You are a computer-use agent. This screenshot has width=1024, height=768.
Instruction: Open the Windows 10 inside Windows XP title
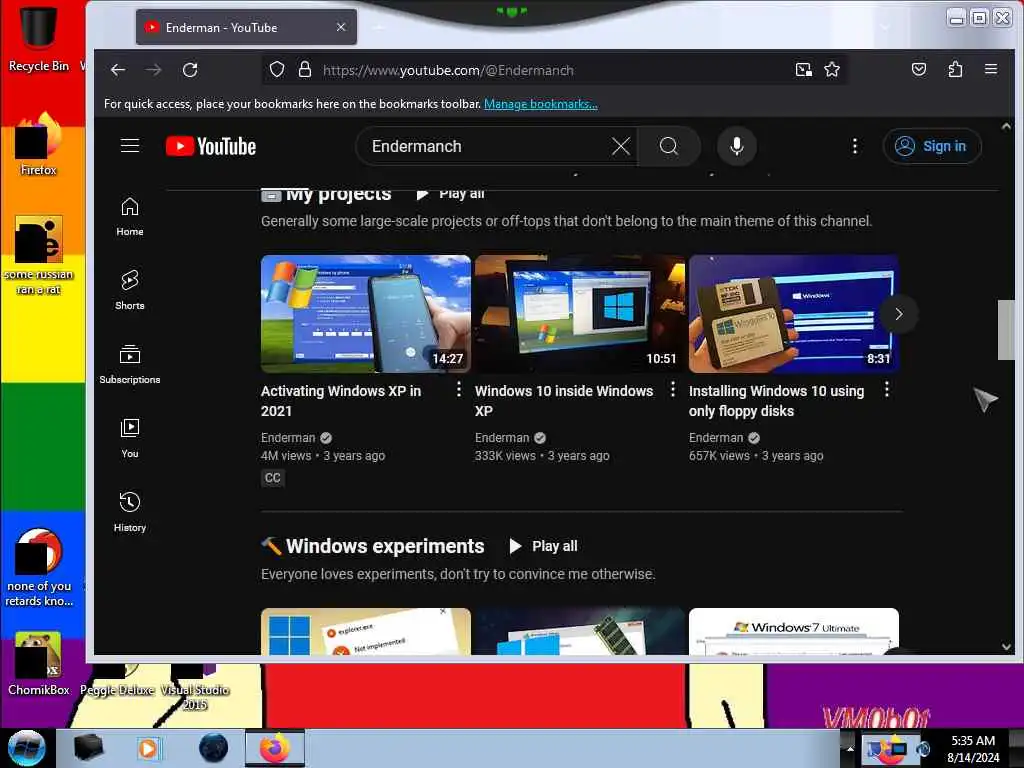[x=564, y=401]
